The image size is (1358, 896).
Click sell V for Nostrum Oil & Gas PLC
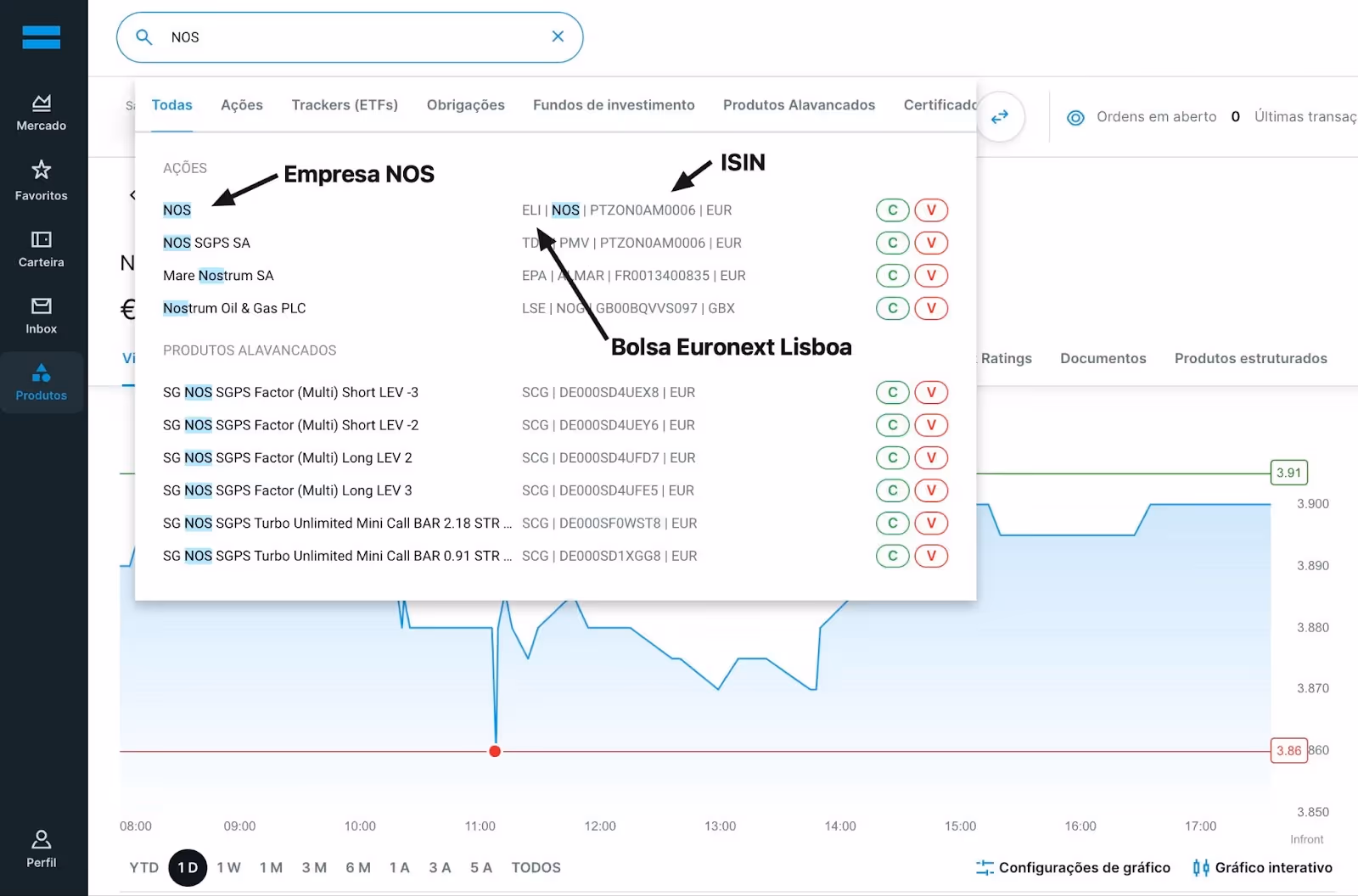coord(931,308)
